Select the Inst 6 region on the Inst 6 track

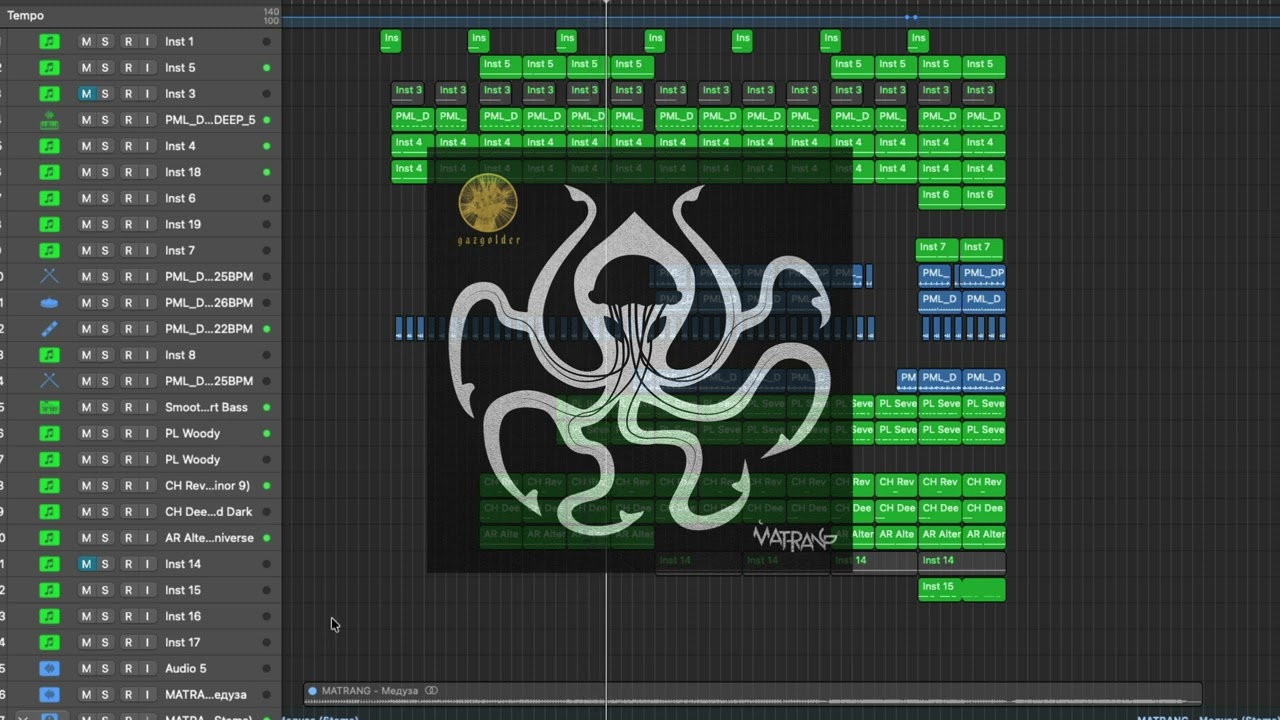coord(940,198)
